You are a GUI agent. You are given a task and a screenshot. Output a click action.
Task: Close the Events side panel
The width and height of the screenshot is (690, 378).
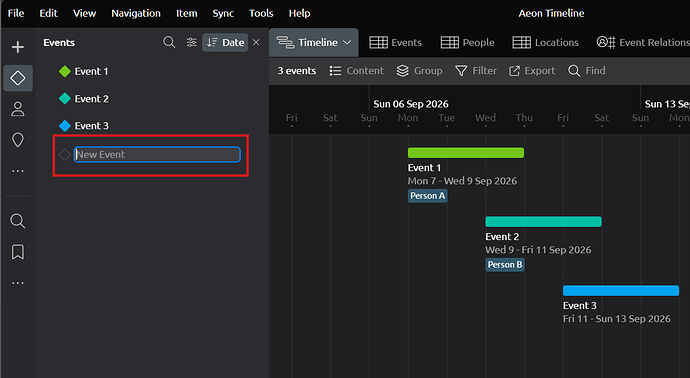[x=256, y=42]
